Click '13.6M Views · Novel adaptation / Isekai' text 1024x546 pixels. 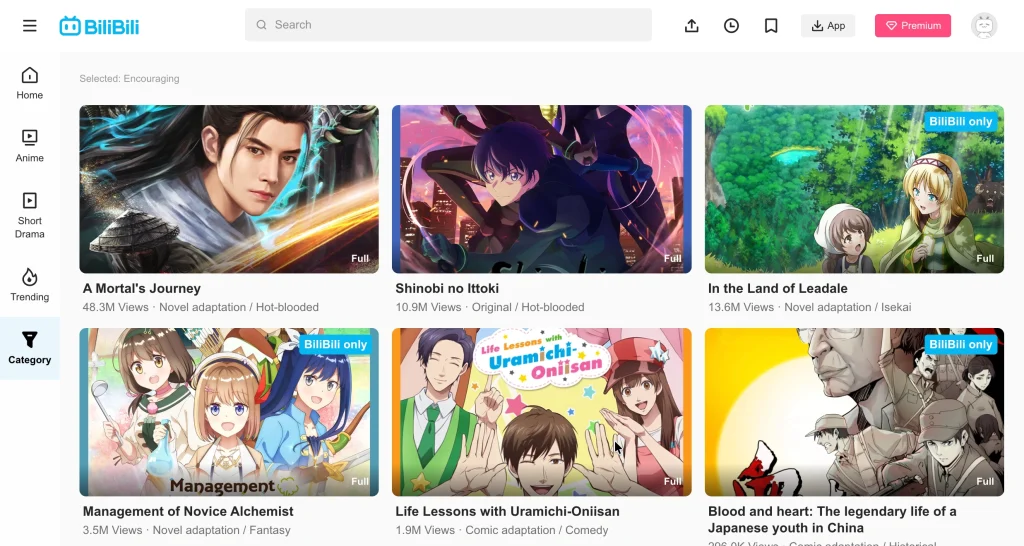(810, 307)
